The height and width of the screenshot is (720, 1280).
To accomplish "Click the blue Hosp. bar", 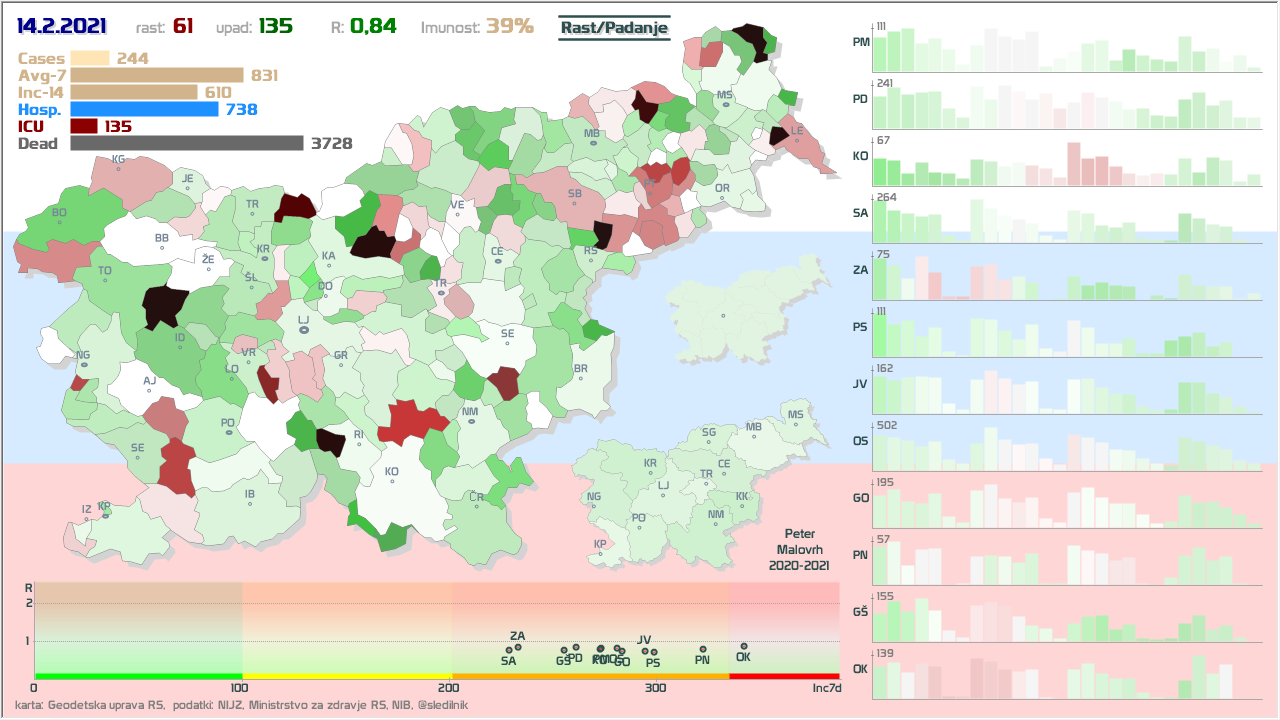I will pyautogui.click(x=144, y=109).
